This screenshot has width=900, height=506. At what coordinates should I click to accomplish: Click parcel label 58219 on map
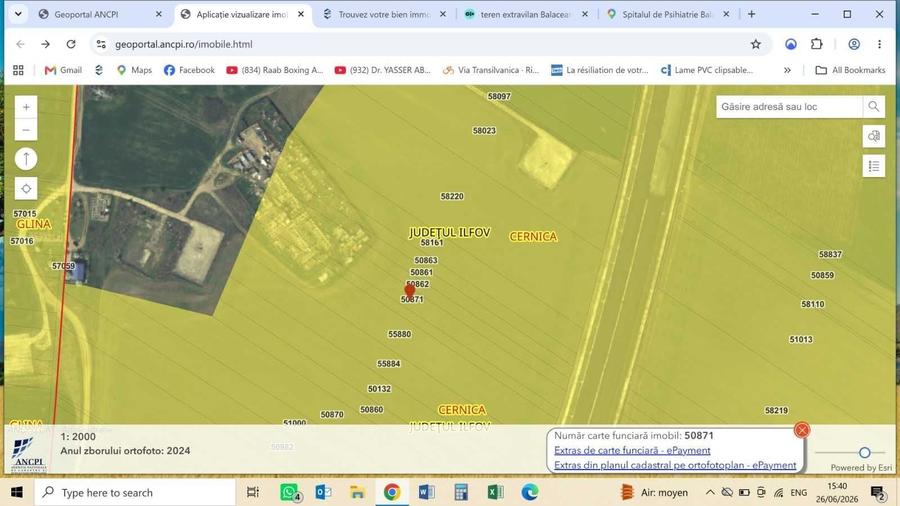[776, 411]
